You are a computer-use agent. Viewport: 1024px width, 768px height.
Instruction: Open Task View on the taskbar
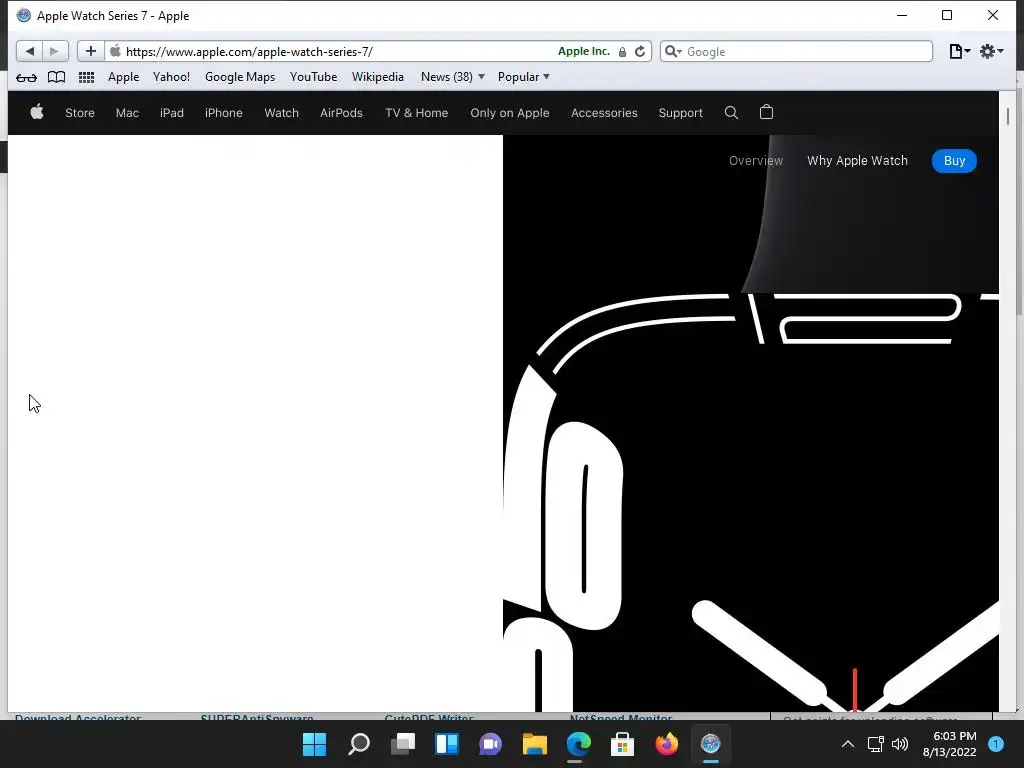click(x=403, y=744)
